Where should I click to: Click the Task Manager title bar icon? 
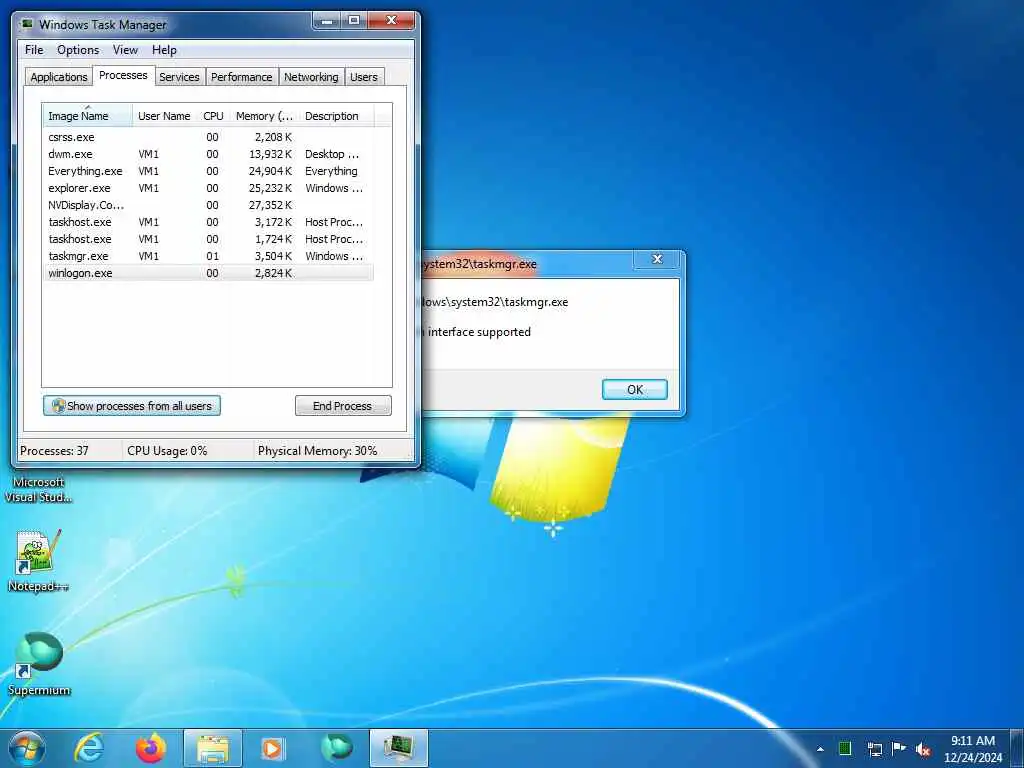click(27, 24)
